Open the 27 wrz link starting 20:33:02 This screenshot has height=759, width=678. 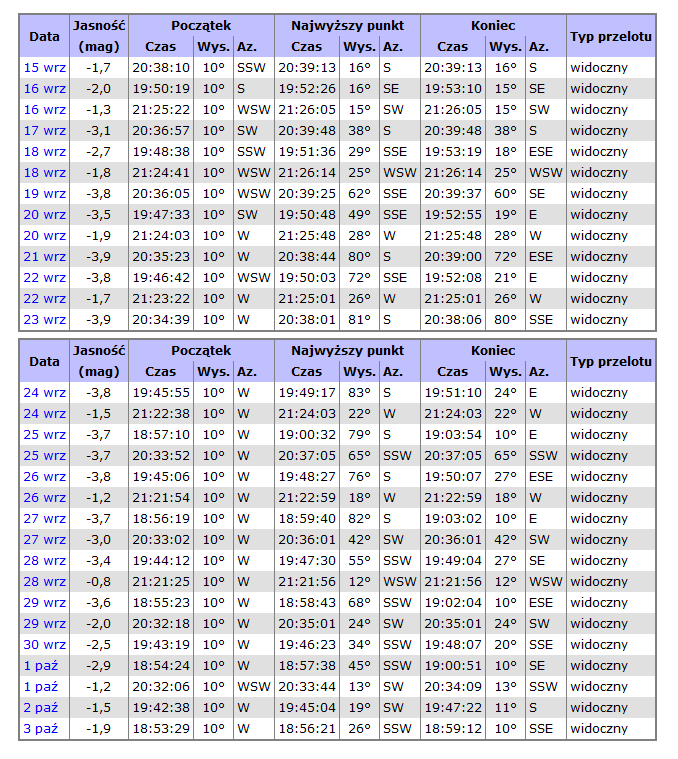[45, 540]
